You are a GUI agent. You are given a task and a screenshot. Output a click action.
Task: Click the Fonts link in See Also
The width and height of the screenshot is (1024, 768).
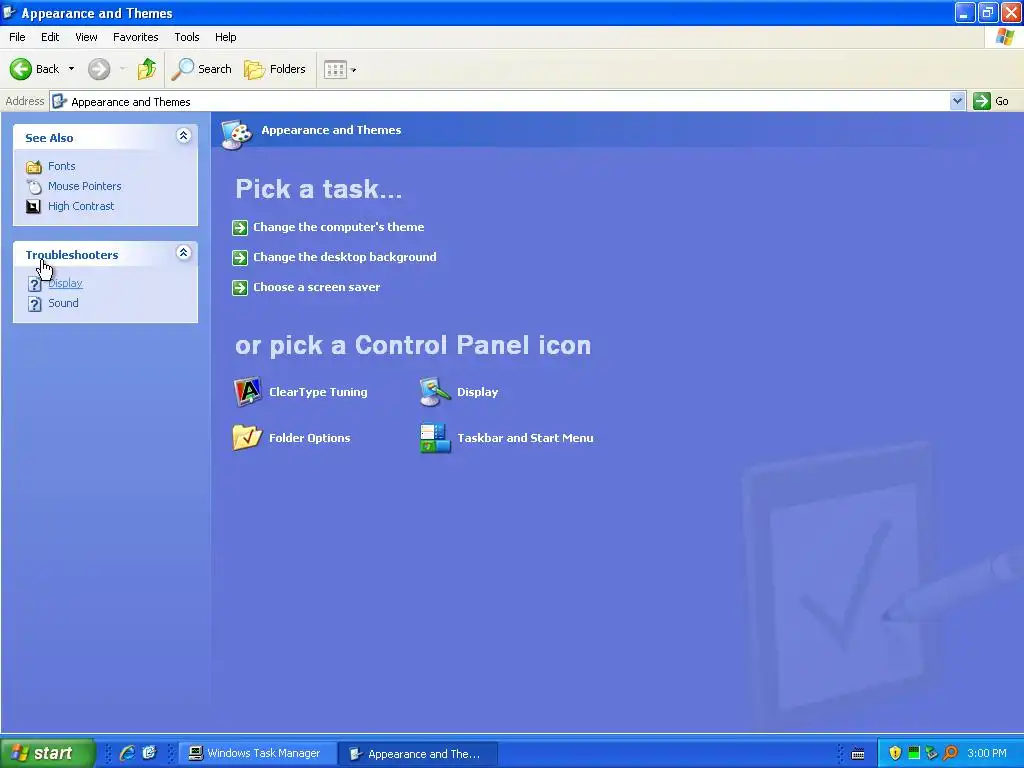pos(61,167)
